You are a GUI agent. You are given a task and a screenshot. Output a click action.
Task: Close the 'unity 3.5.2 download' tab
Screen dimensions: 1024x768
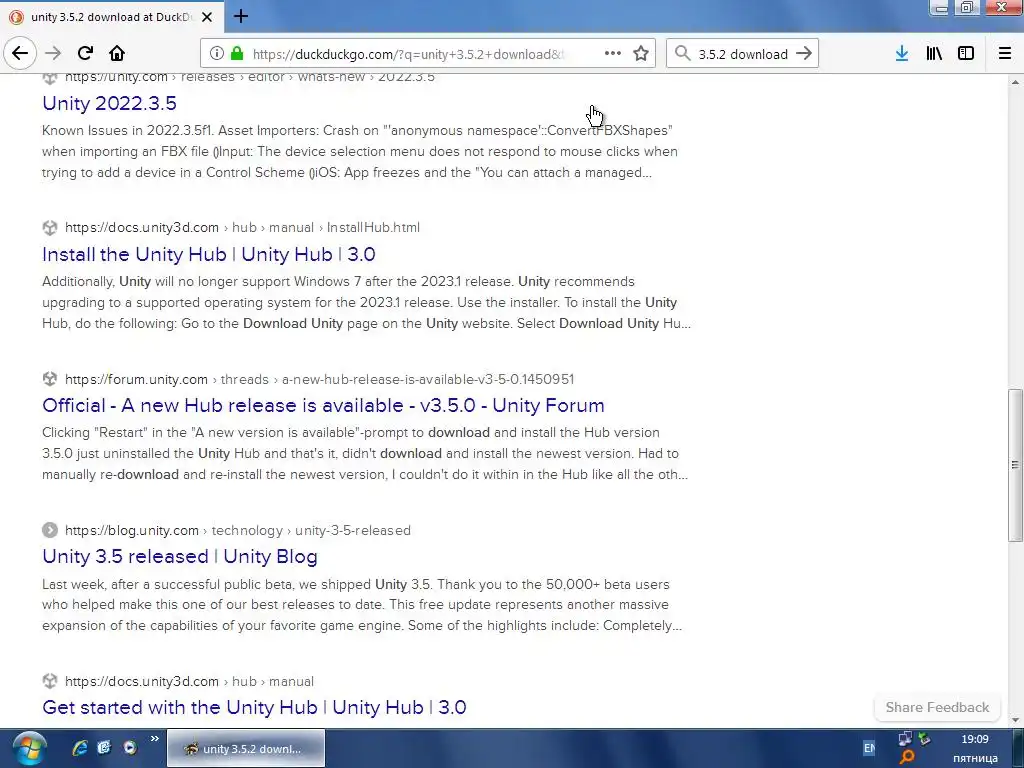click(x=207, y=17)
